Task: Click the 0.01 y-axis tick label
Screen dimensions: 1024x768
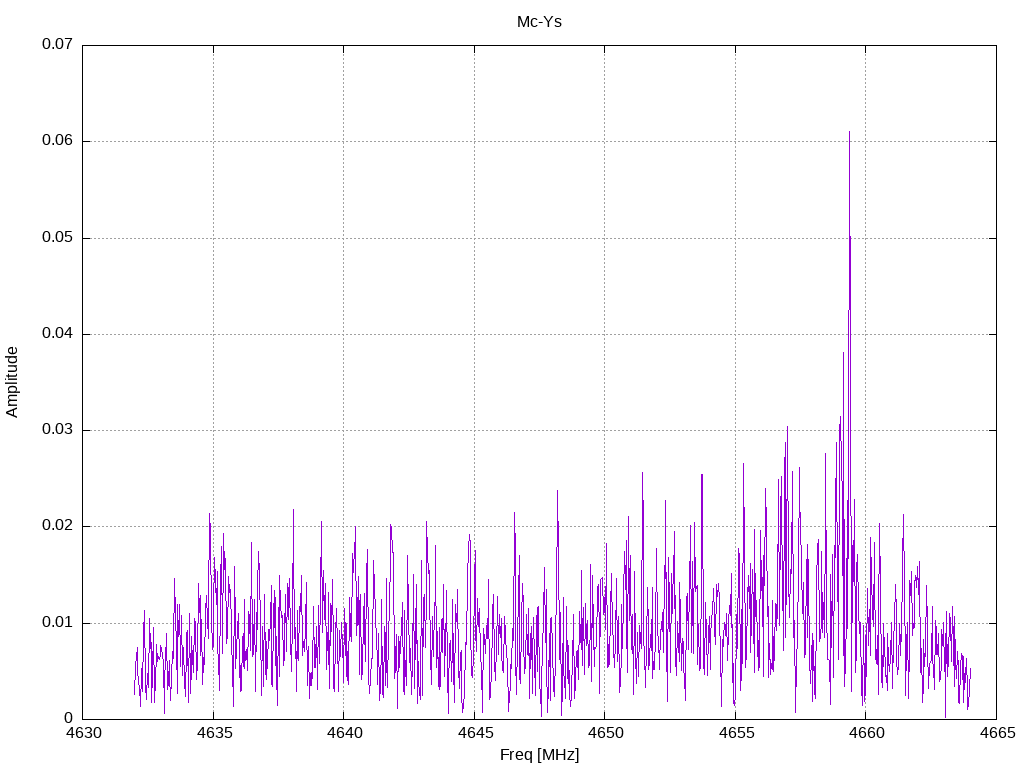Action: (57, 623)
